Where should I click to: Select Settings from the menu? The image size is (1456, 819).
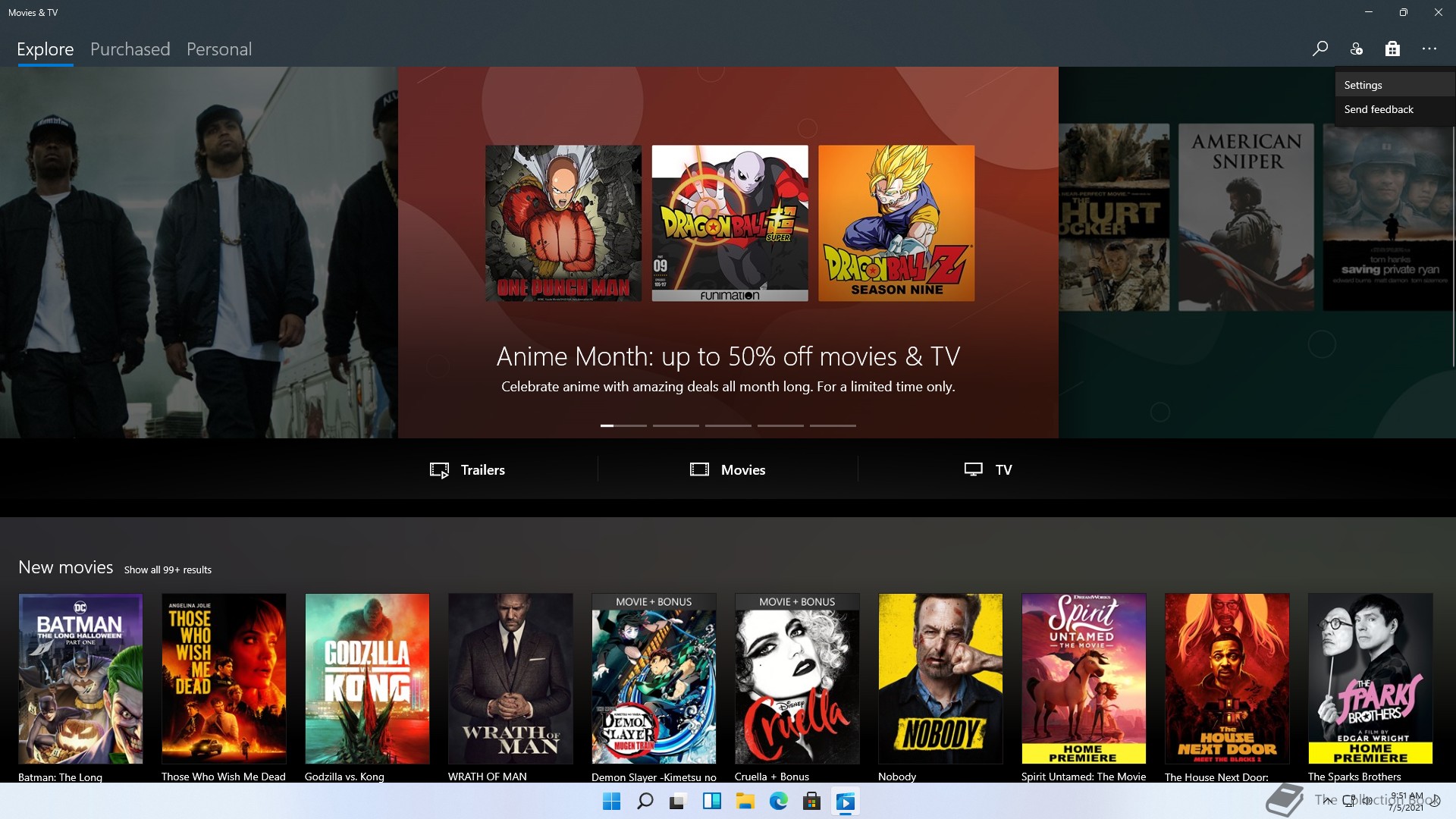[1395, 85]
